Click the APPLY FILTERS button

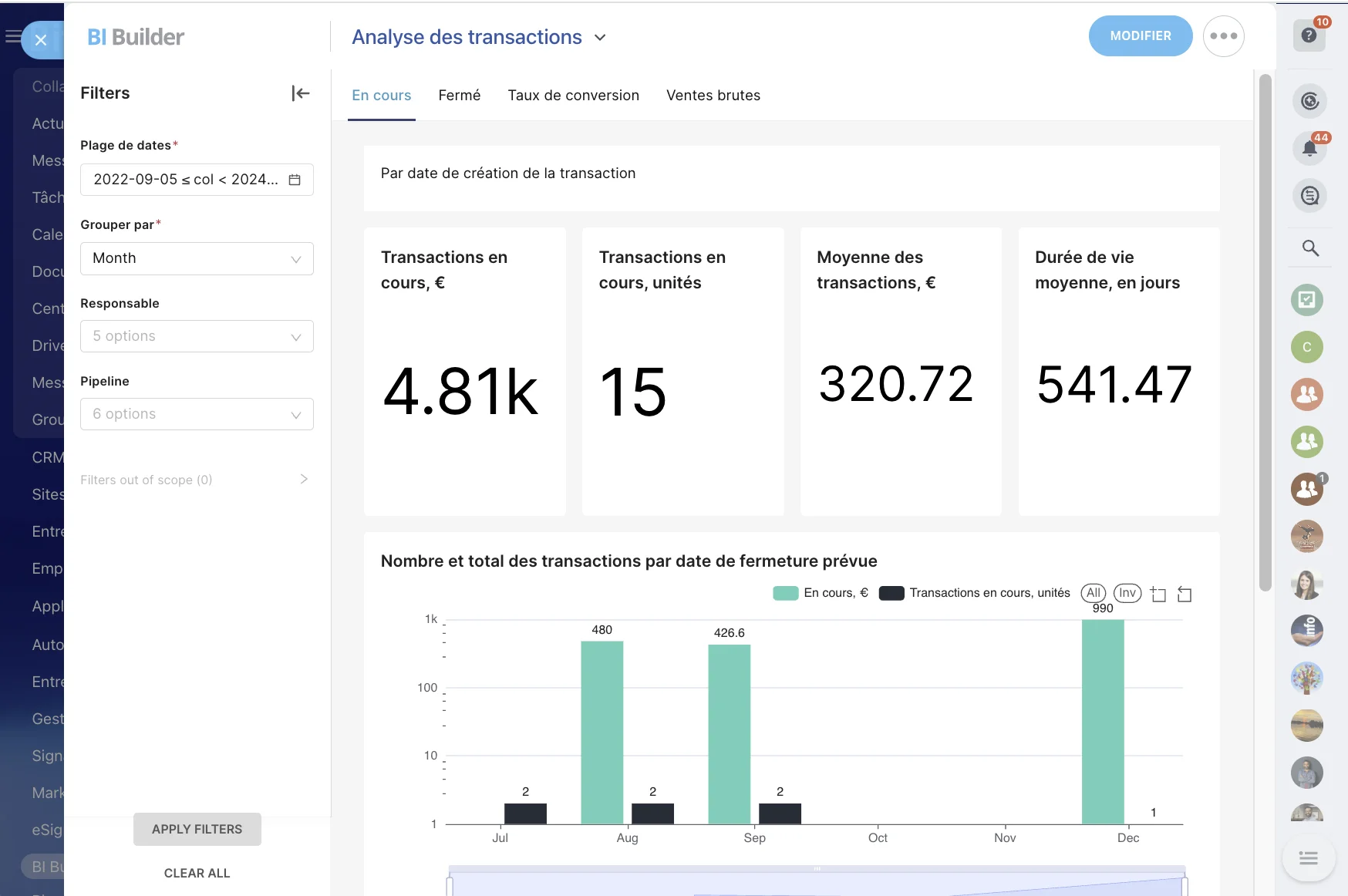[197, 829]
